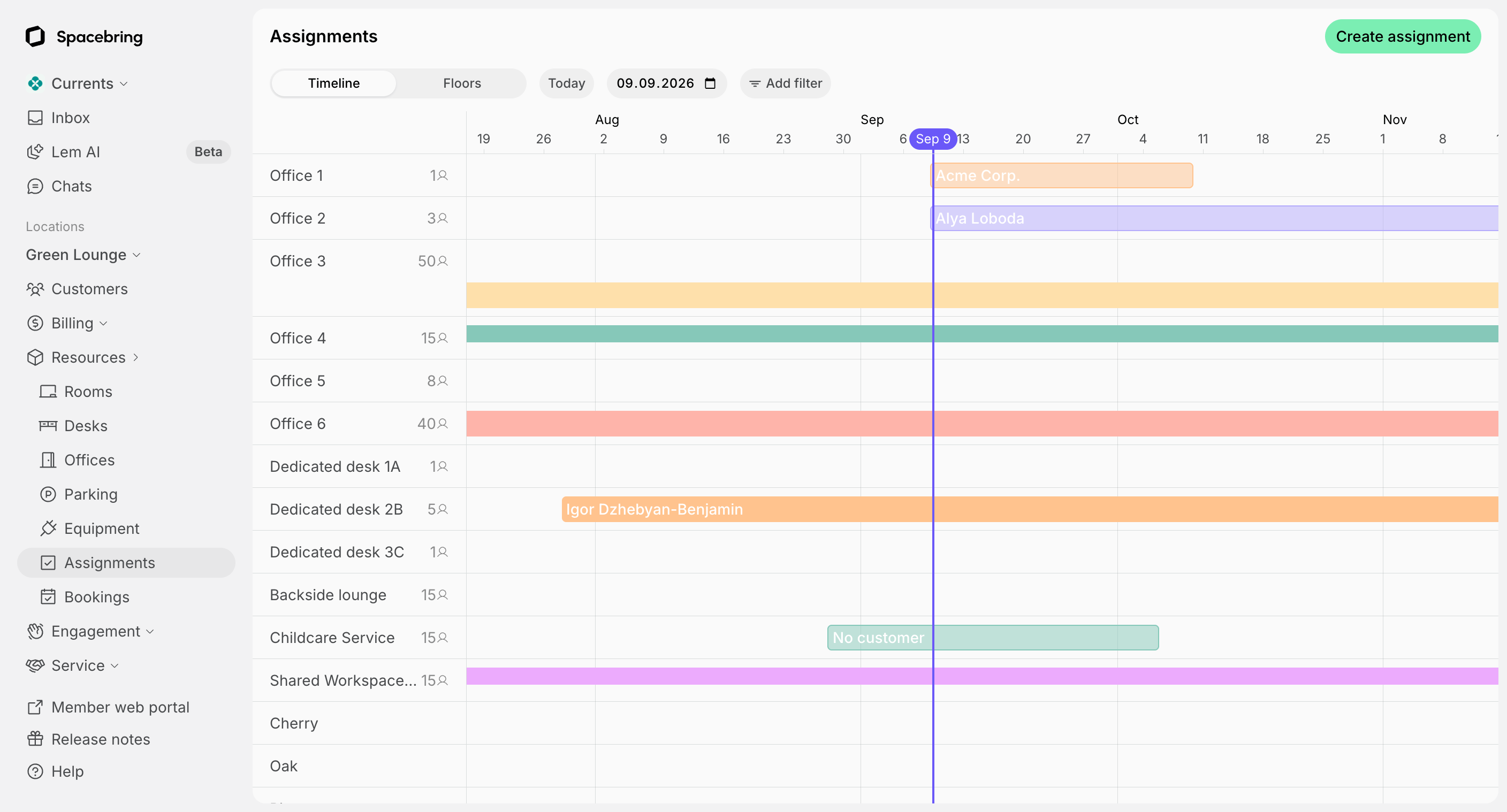The width and height of the screenshot is (1507, 812).
Task: Click the green Office 4 assignment bar
Action: [x=982, y=334]
